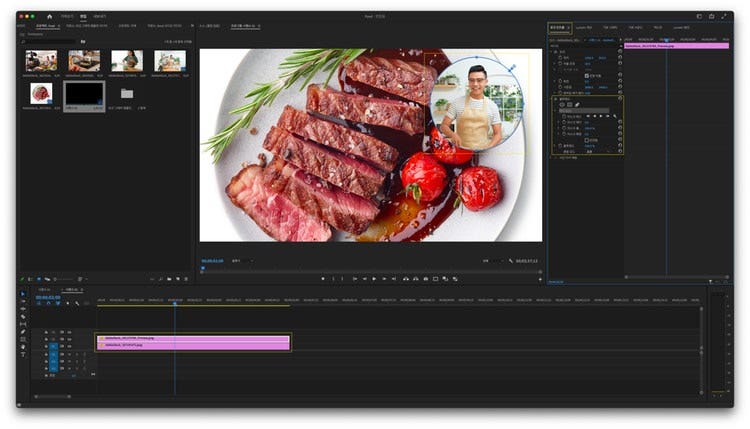Toggle Linked Selection in timeline header
Viewport: 750px width, 429px height.
click(58, 303)
